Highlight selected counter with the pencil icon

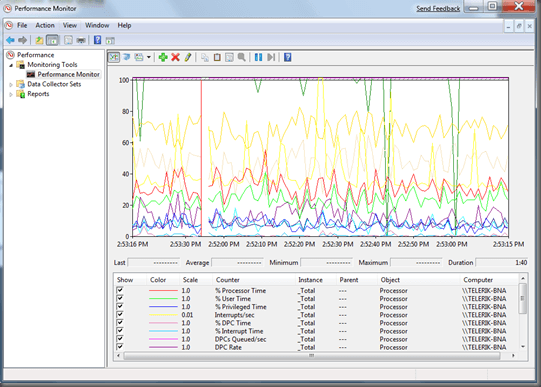(188, 57)
